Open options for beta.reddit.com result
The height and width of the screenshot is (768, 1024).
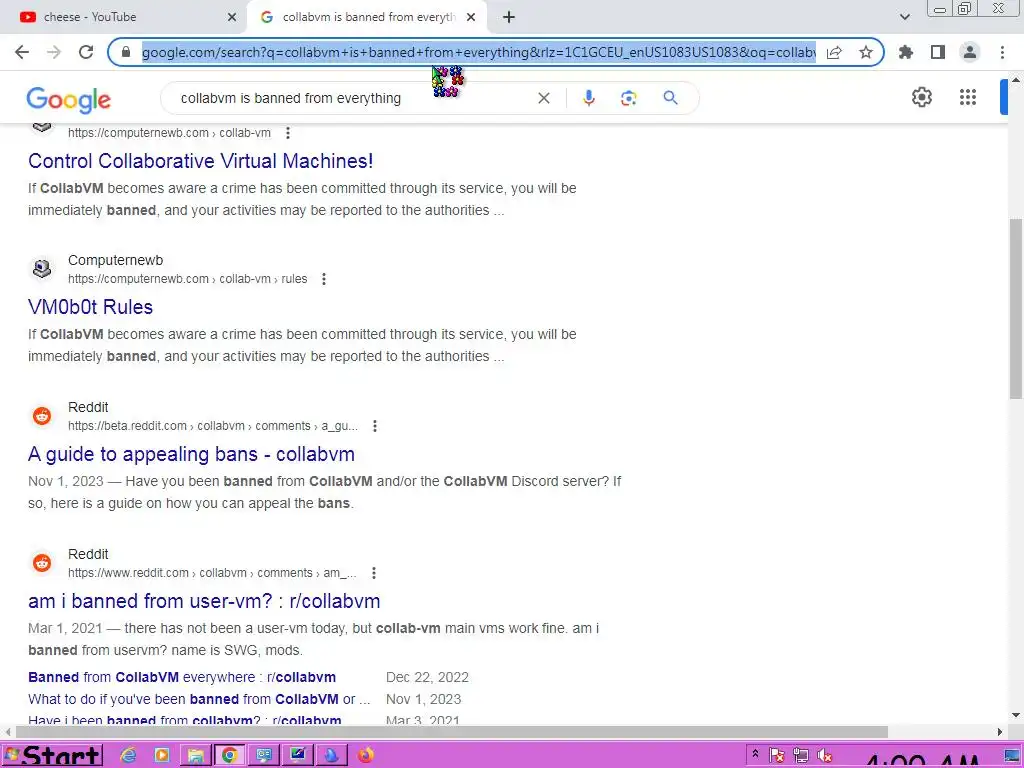pyautogui.click(x=374, y=426)
